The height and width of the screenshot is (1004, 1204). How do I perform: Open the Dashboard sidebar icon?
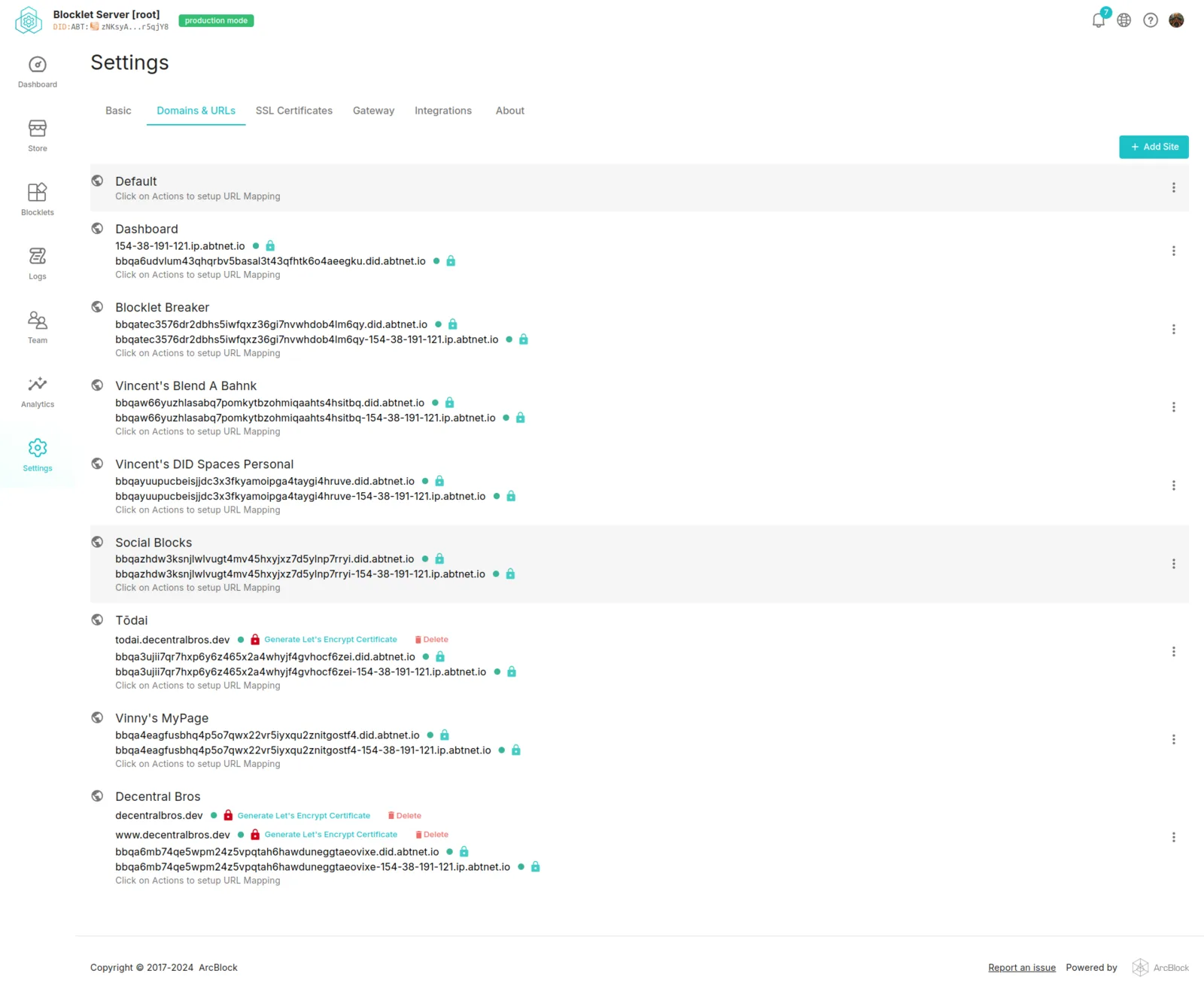(x=38, y=65)
